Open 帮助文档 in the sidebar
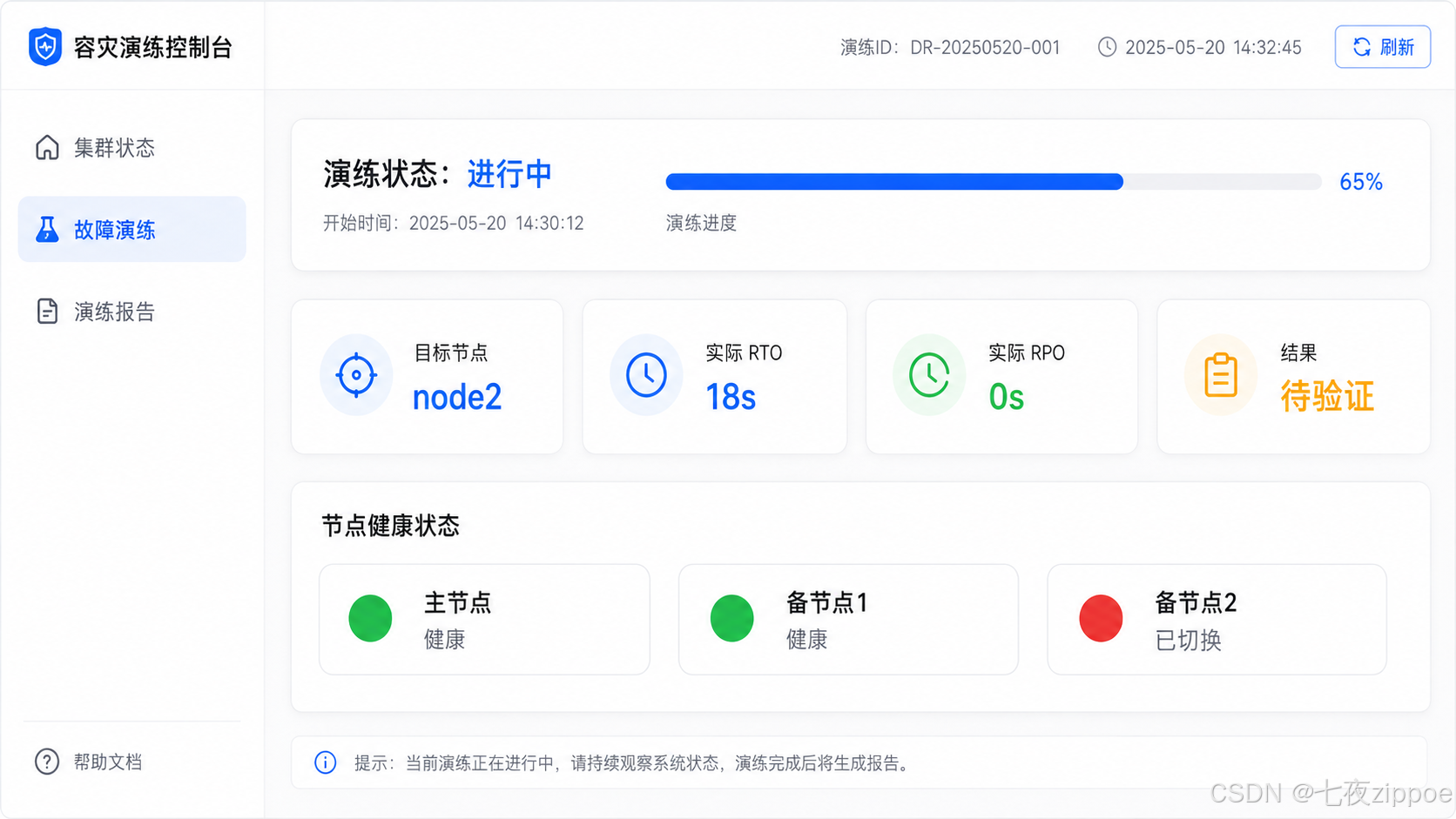Viewport: 1456px width, 819px height. [x=89, y=762]
